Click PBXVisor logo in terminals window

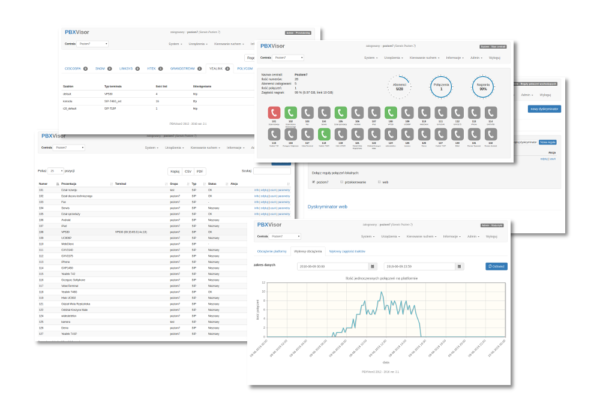(77, 32)
